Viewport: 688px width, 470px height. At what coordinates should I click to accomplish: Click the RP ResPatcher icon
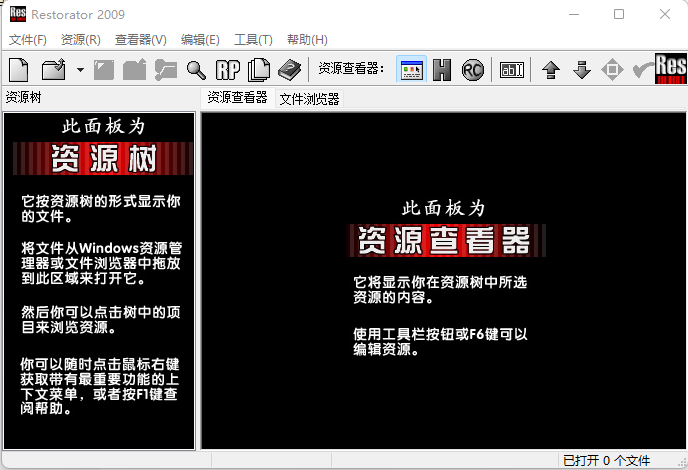[228, 70]
